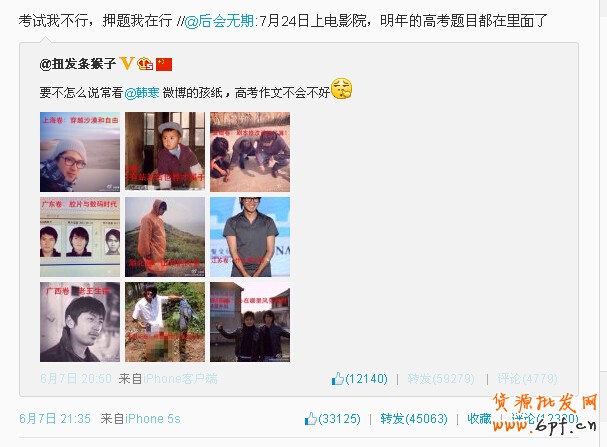
Task: Open the orange raincoat photo thumbnail
Action: point(165,237)
